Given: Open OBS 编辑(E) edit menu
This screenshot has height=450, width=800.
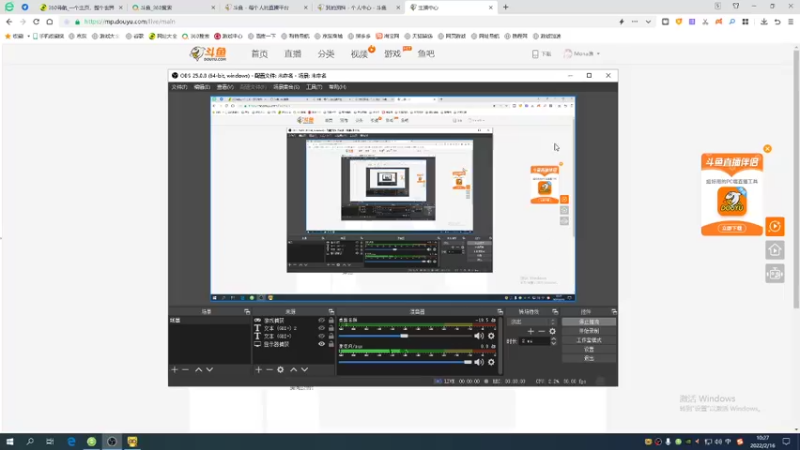Looking at the screenshot, I should (x=202, y=87).
